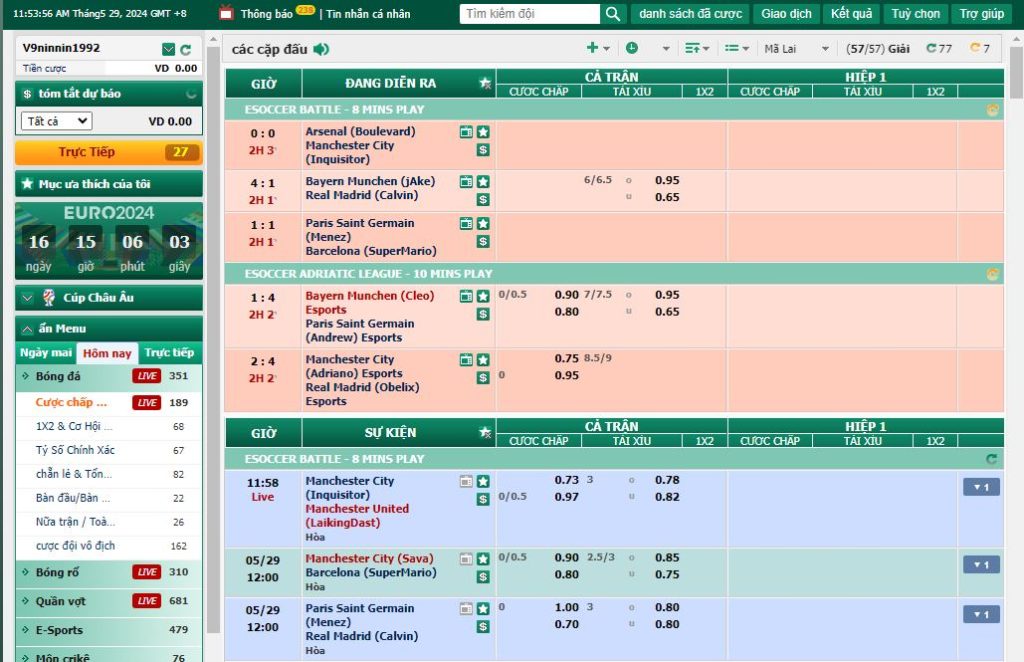Open the Trợ giúp help button
1024x662 pixels.
pos(982,14)
